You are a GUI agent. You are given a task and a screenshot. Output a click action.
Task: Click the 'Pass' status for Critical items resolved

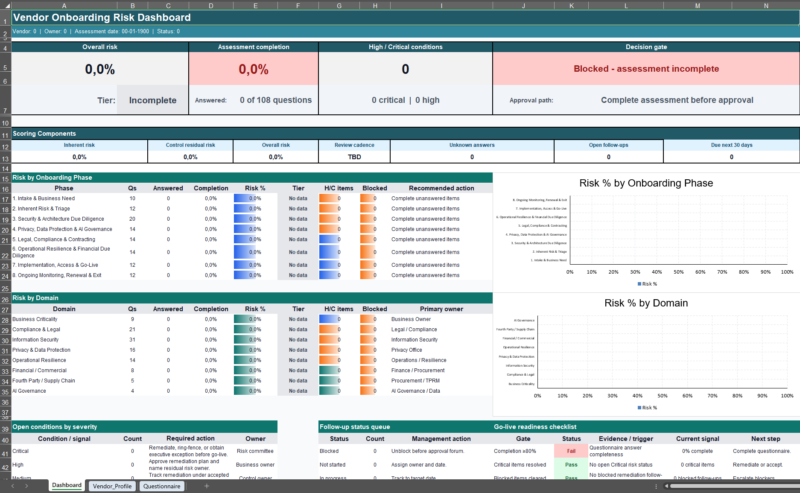[x=571, y=465]
